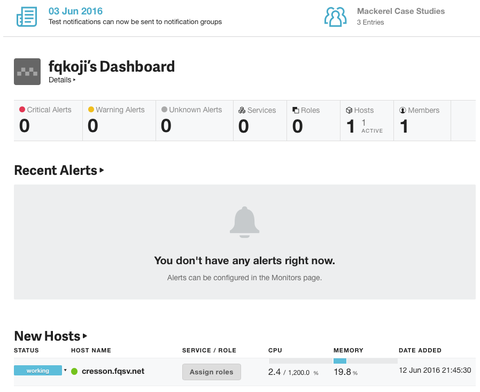
Task: Click the HOST NAME column header
Action: 91,350
